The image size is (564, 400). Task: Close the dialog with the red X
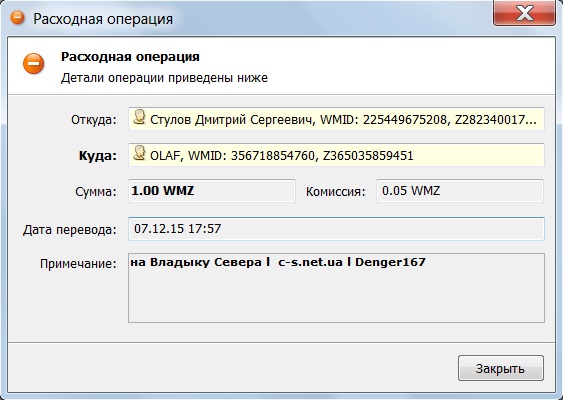click(524, 13)
